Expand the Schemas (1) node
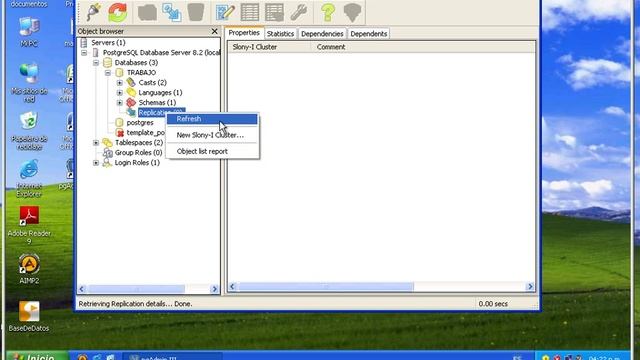 [120, 103]
